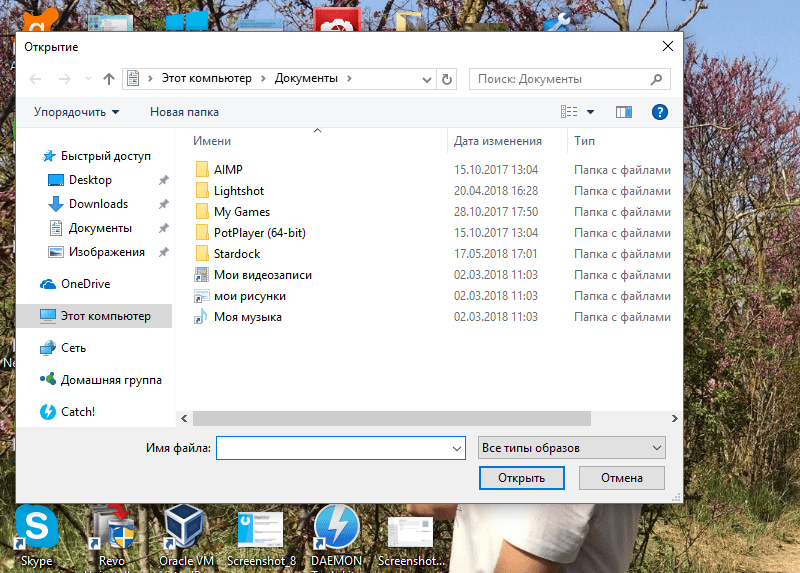The image size is (800, 573).
Task: Click the date '20.04.2018 16:28'
Action: (x=496, y=191)
